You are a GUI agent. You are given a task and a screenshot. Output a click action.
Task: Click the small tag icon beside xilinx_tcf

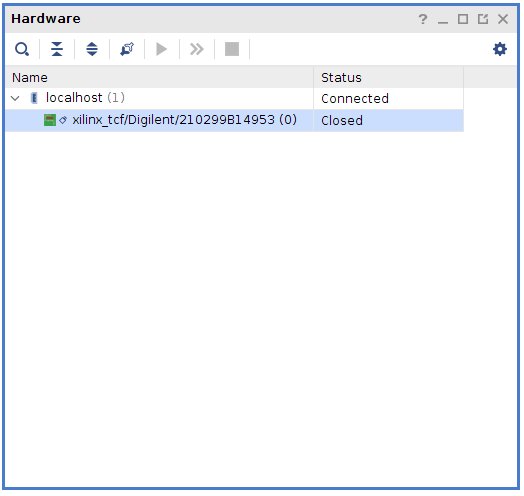coord(63,120)
